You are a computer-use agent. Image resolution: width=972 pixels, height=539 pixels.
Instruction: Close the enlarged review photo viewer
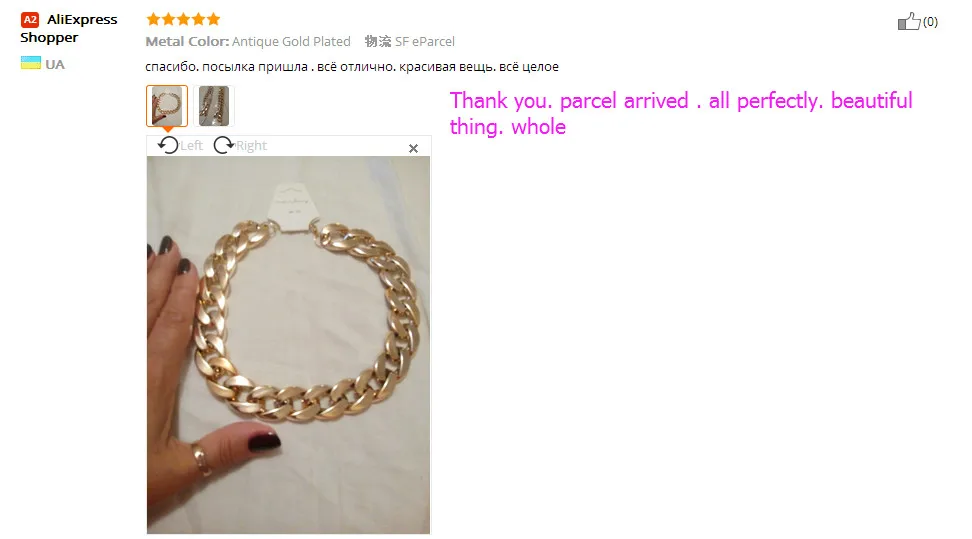(x=413, y=148)
